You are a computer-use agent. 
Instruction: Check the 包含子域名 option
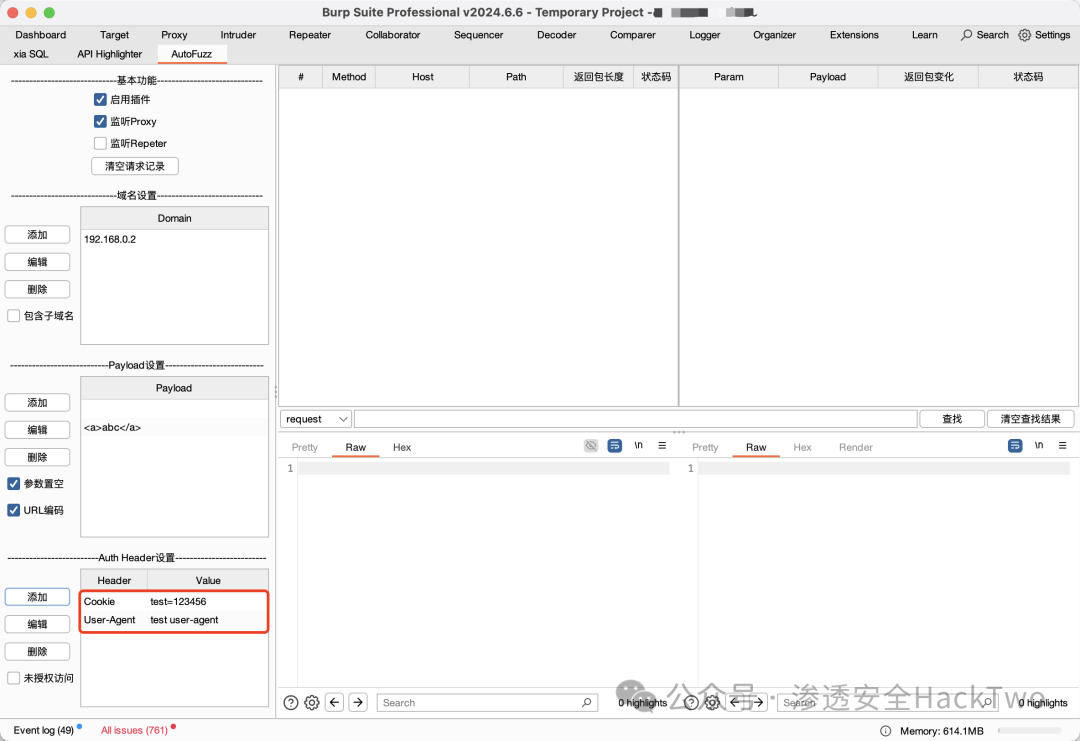tap(13, 315)
